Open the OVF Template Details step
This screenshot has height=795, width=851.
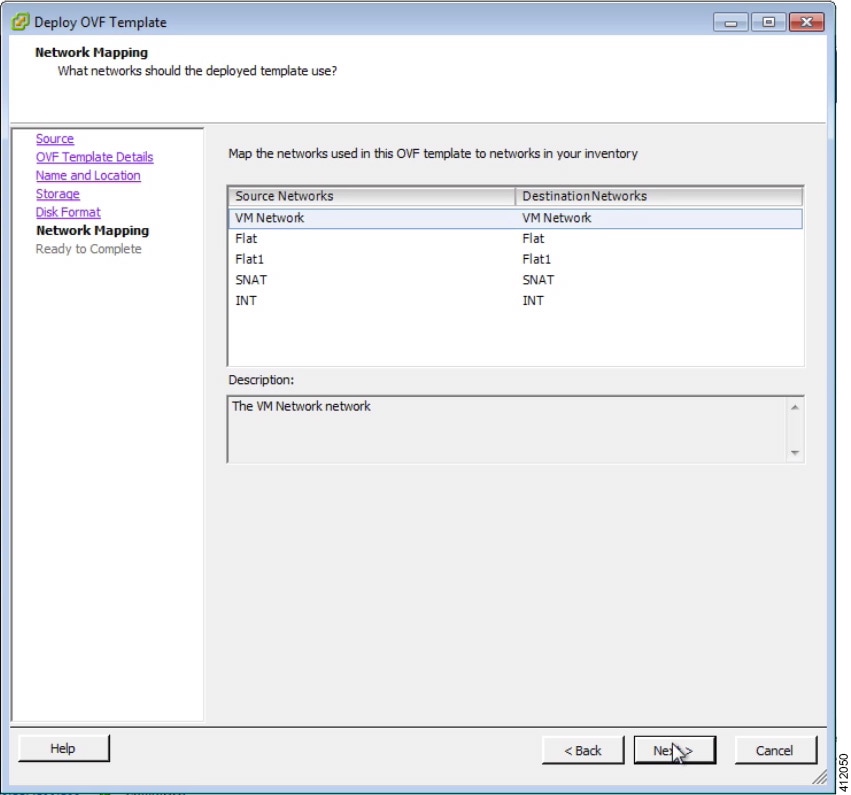[94, 157]
